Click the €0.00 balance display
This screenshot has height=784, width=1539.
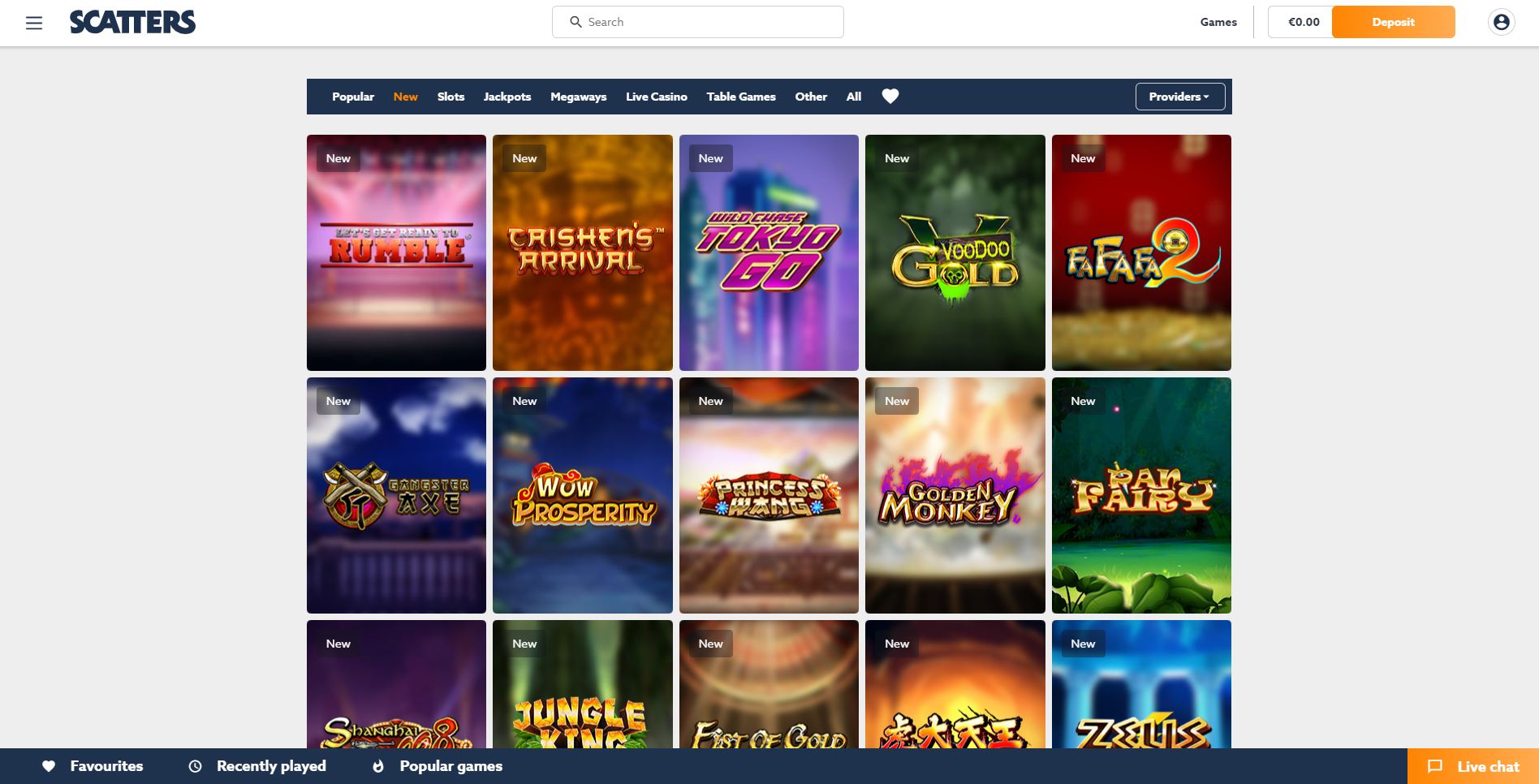[x=1304, y=22]
